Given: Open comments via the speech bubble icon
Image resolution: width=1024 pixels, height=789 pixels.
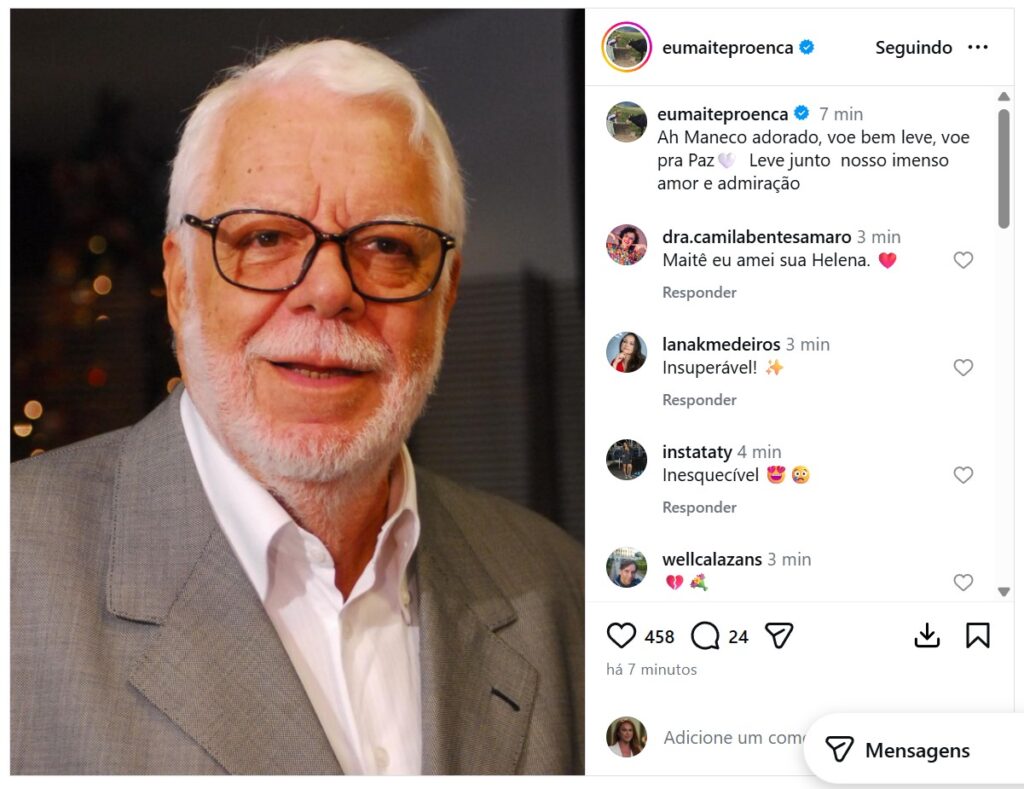Looking at the screenshot, I should click(705, 636).
